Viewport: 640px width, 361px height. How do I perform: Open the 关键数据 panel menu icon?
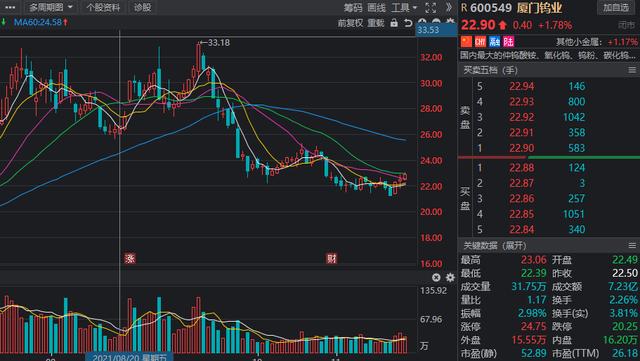pyautogui.click(x=632, y=245)
